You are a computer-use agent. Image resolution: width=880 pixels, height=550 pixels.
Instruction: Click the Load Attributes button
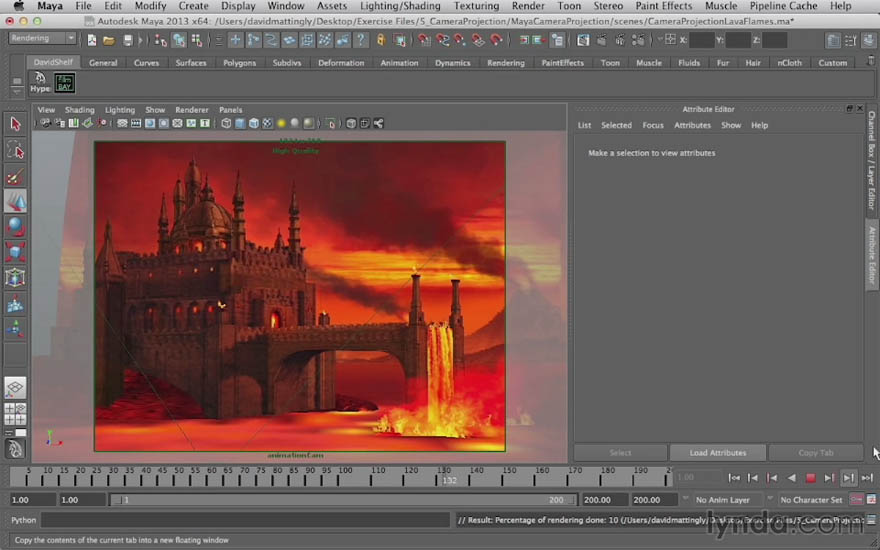click(x=718, y=453)
